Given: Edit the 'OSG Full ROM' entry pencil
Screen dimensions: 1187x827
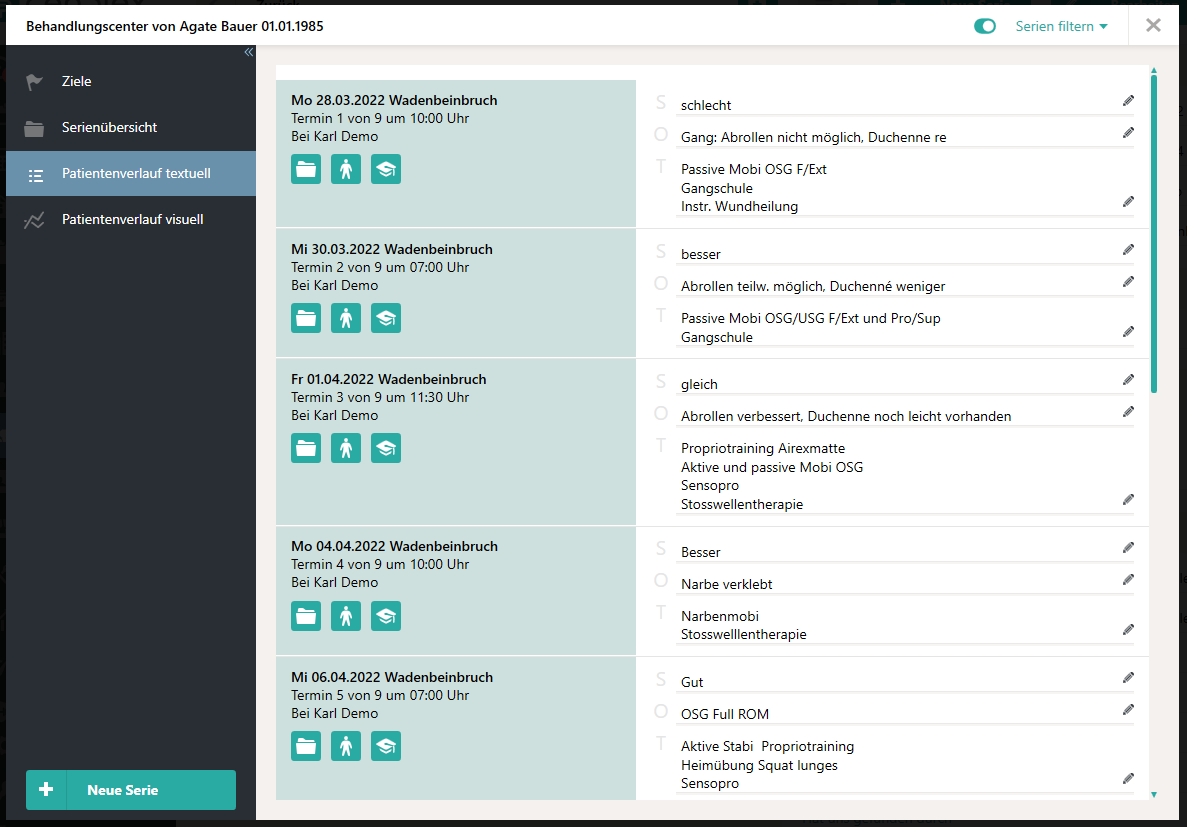Looking at the screenshot, I should click(x=1128, y=710).
